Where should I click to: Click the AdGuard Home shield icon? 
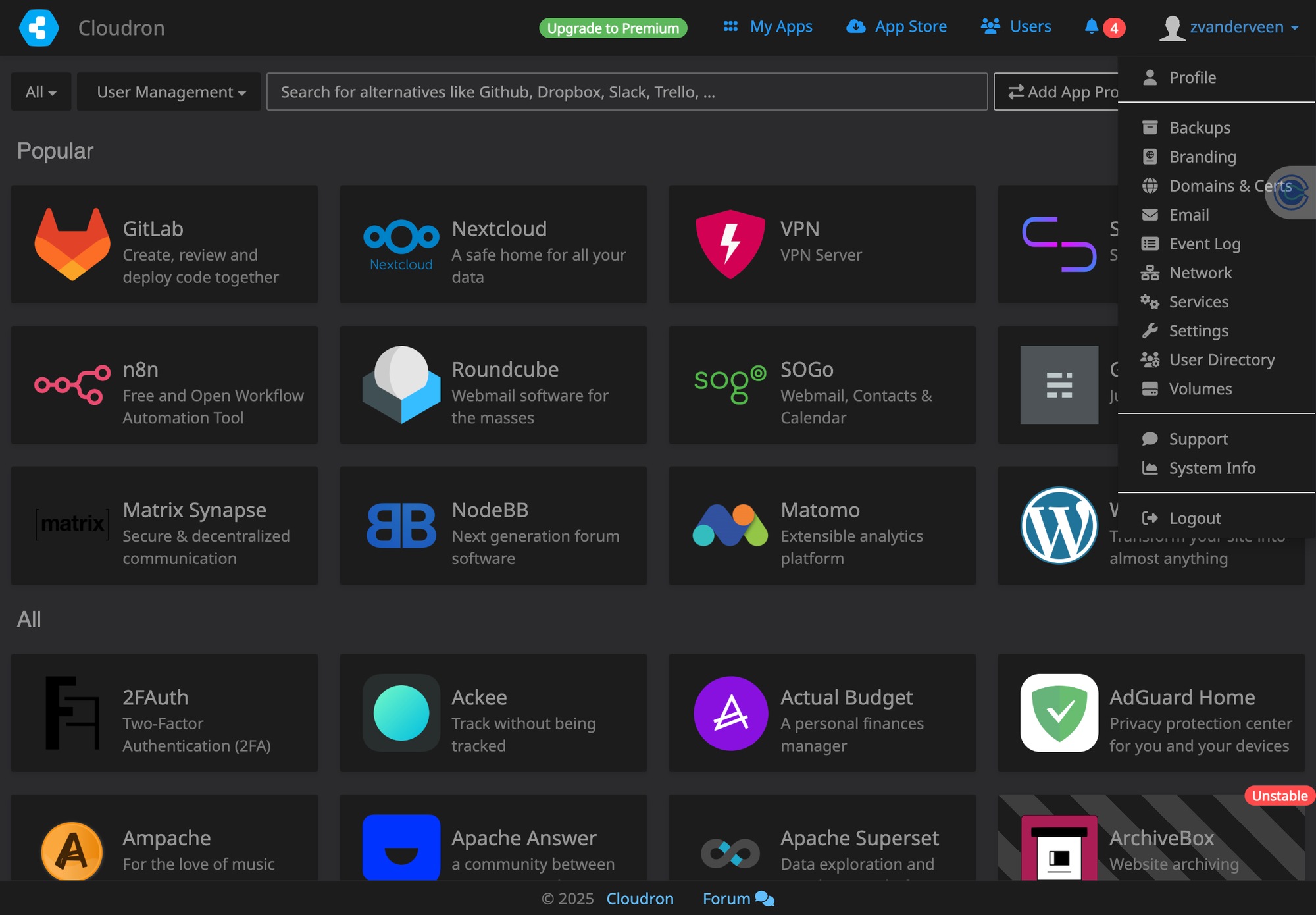[1059, 713]
